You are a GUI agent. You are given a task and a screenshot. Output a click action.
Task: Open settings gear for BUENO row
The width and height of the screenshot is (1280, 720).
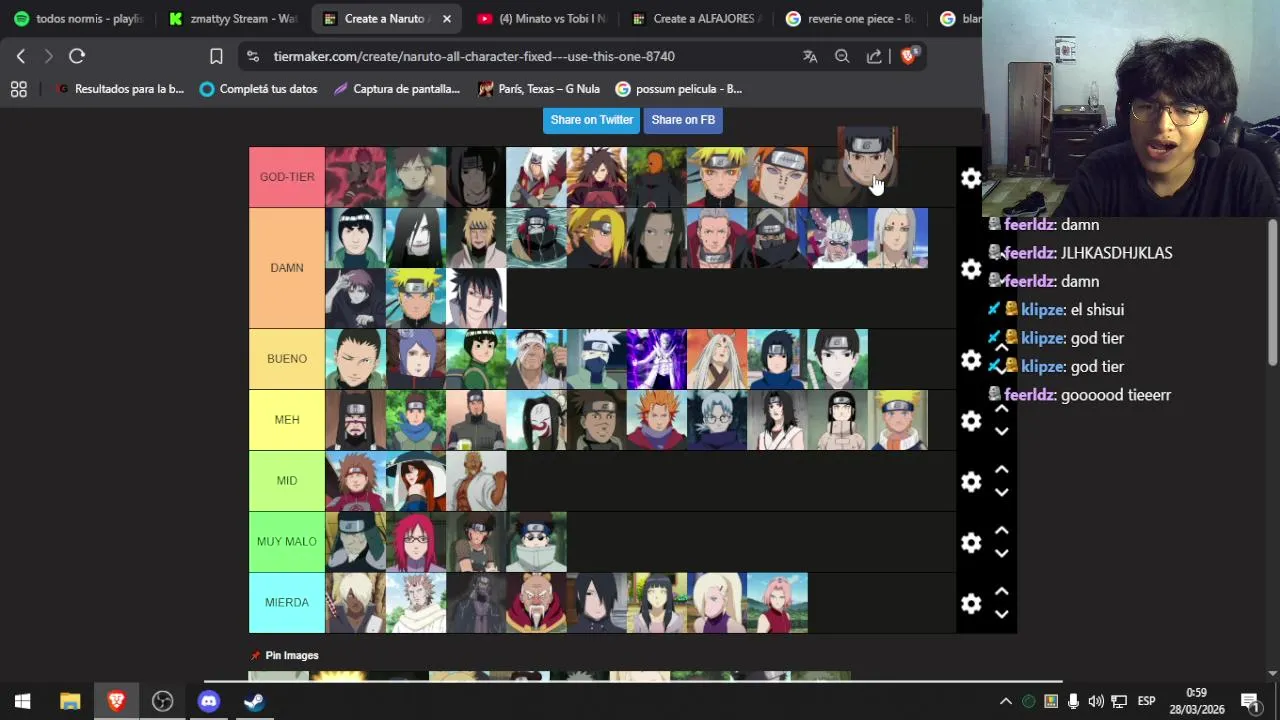pyautogui.click(x=971, y=360)
